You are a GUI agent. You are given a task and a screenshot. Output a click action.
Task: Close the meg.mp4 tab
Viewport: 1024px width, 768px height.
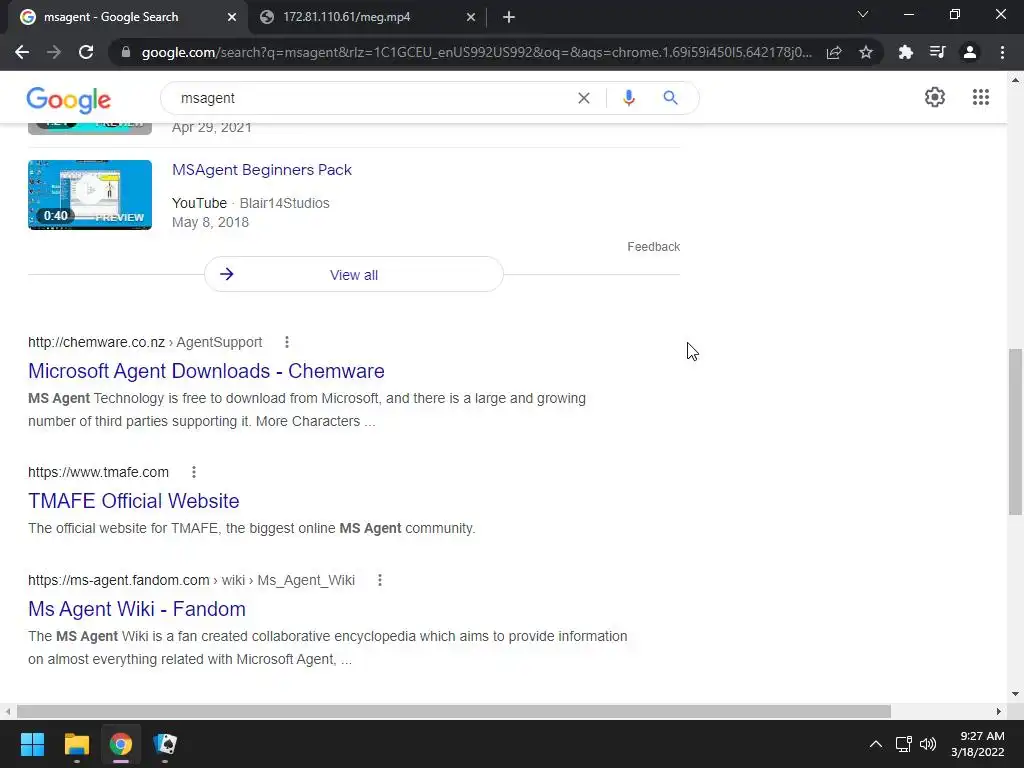pyautogui.click(x=471, y=18)
